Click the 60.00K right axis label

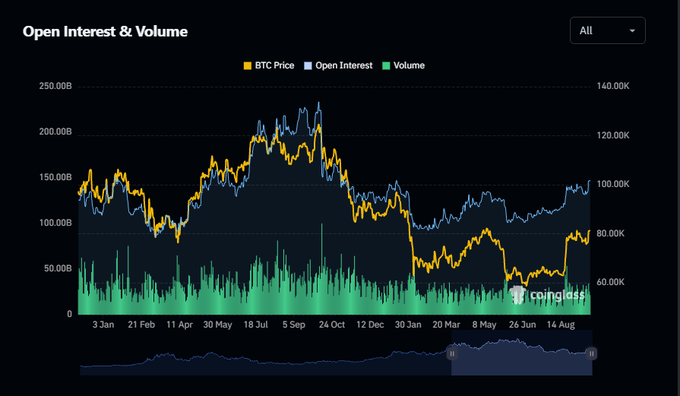(x=611, y=282)
